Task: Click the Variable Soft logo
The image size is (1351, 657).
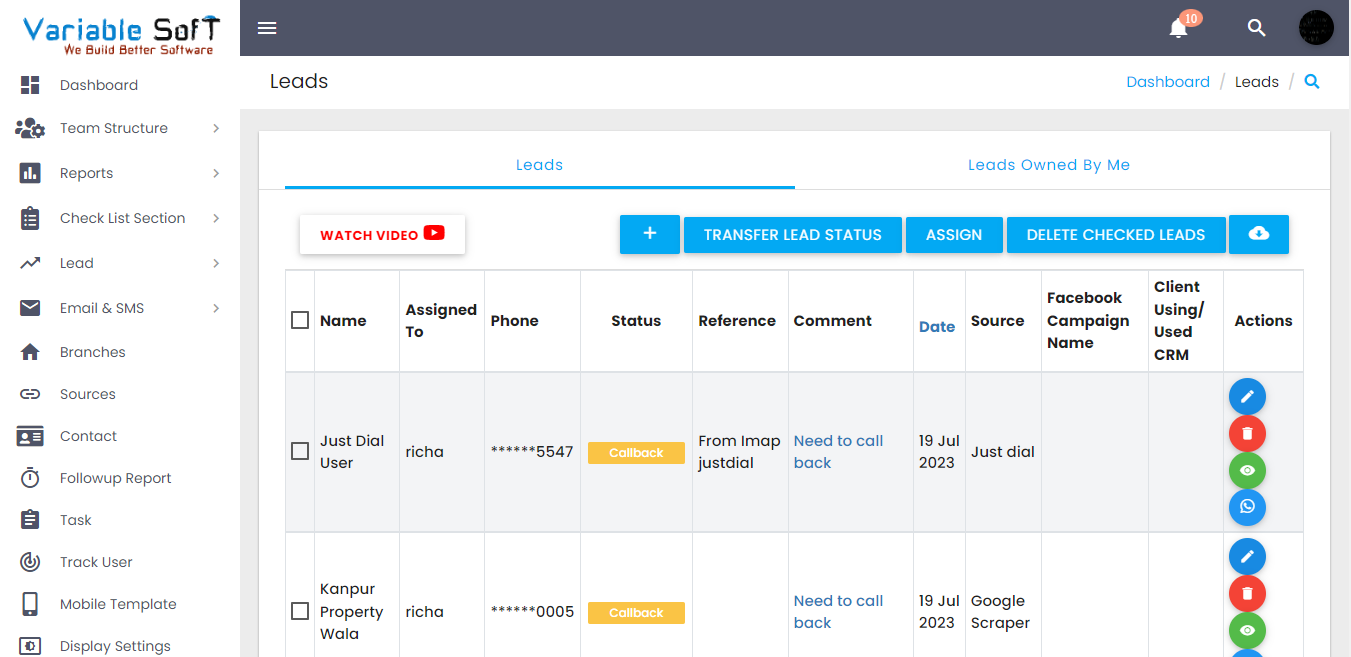Action: tap(121, 35)
